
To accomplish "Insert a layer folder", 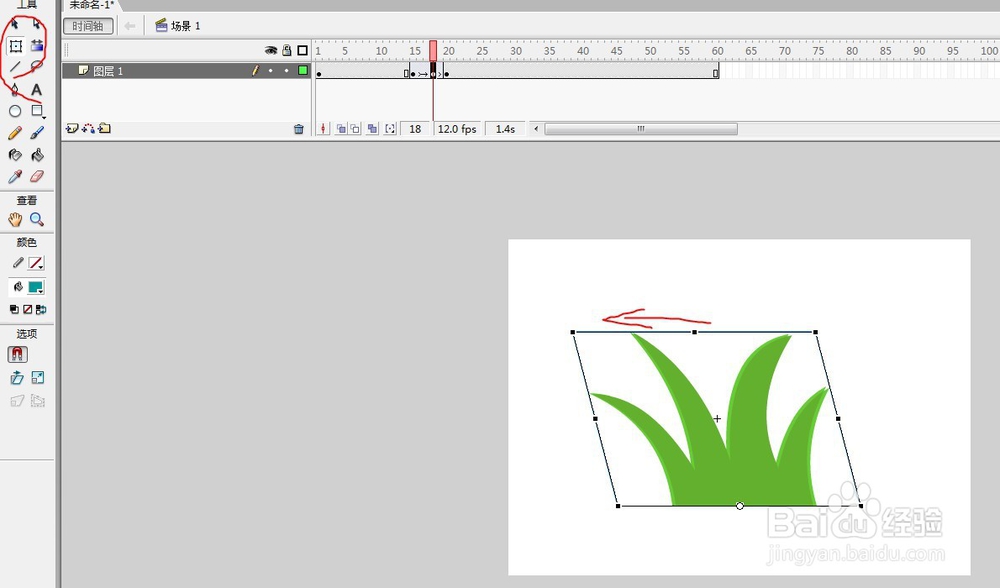I will coord(105,129).
